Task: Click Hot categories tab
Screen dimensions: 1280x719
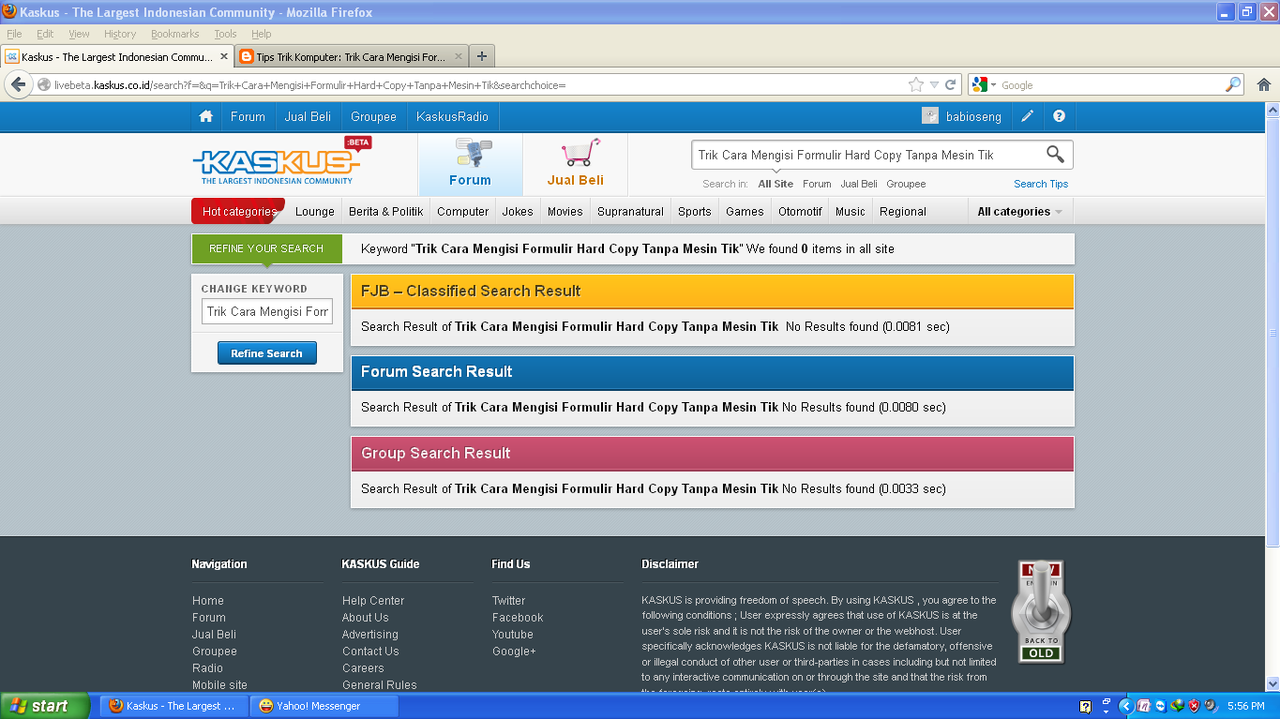Action: click(x=238, y=211)
